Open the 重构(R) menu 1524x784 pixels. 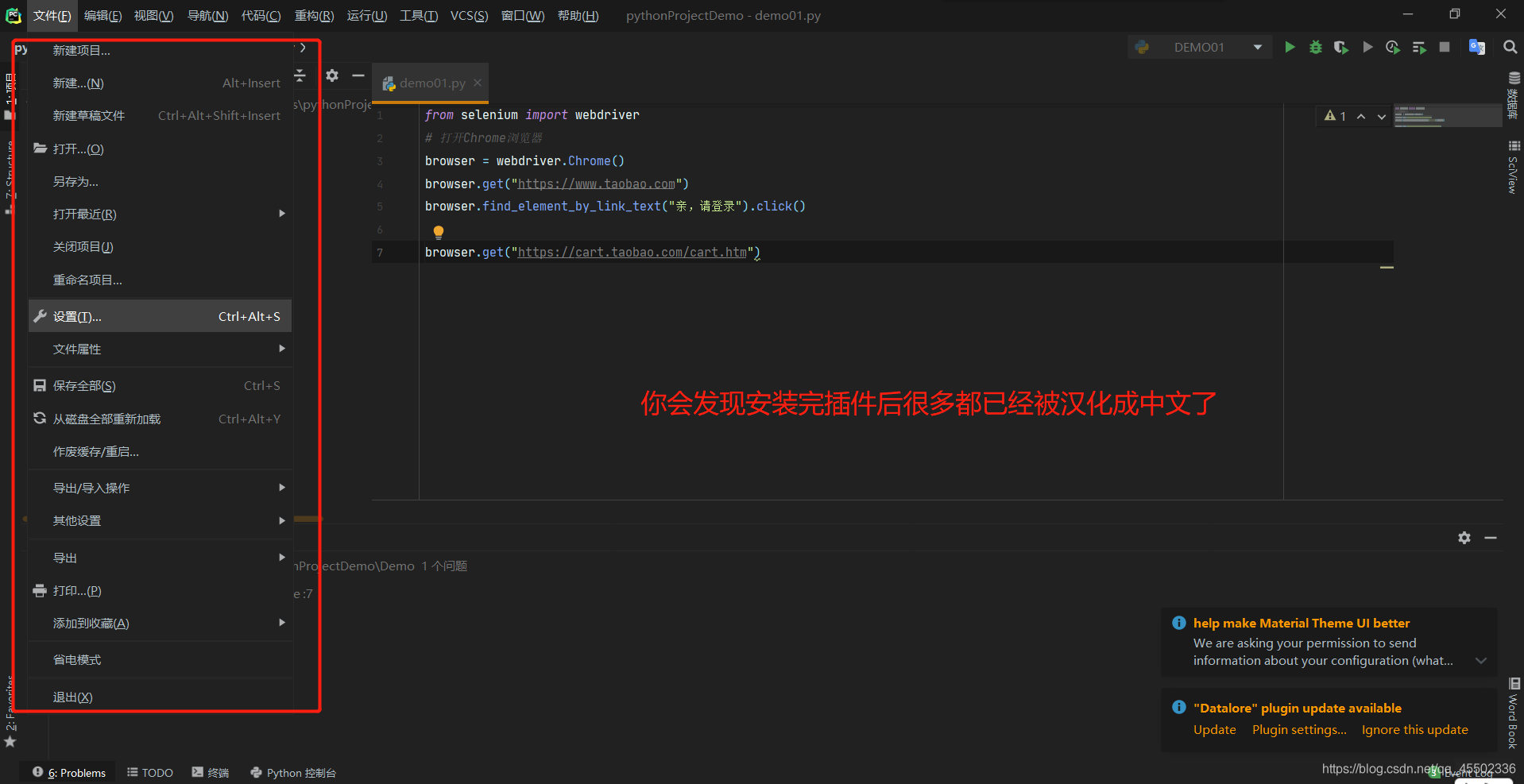click(314, 16)
